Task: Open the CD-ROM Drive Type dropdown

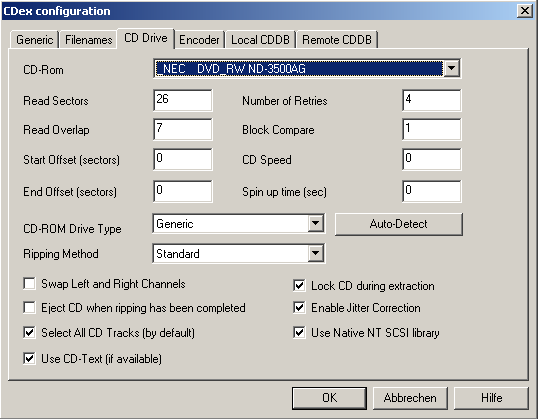Action: pos(316,224)
